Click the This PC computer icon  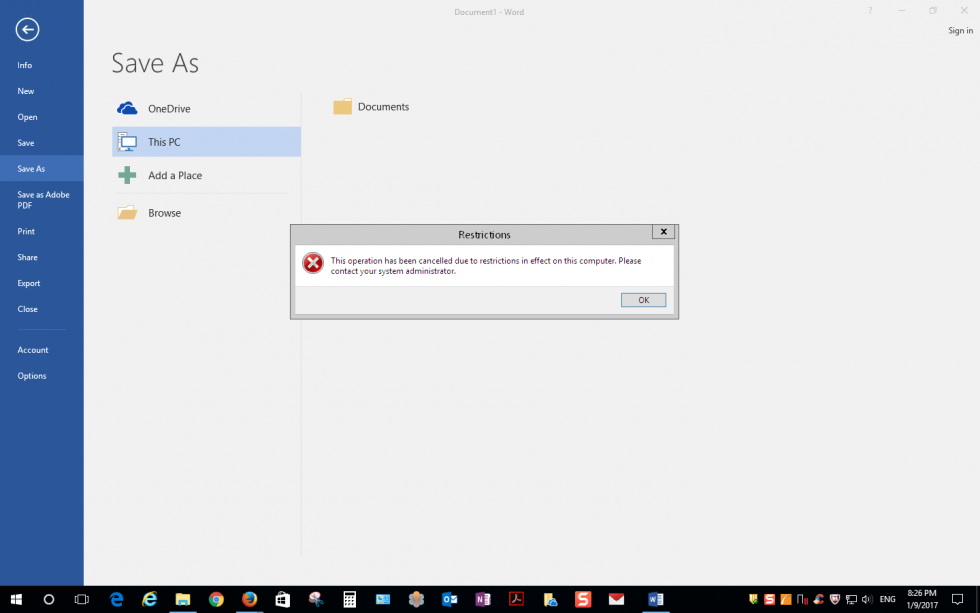(127, 142)
